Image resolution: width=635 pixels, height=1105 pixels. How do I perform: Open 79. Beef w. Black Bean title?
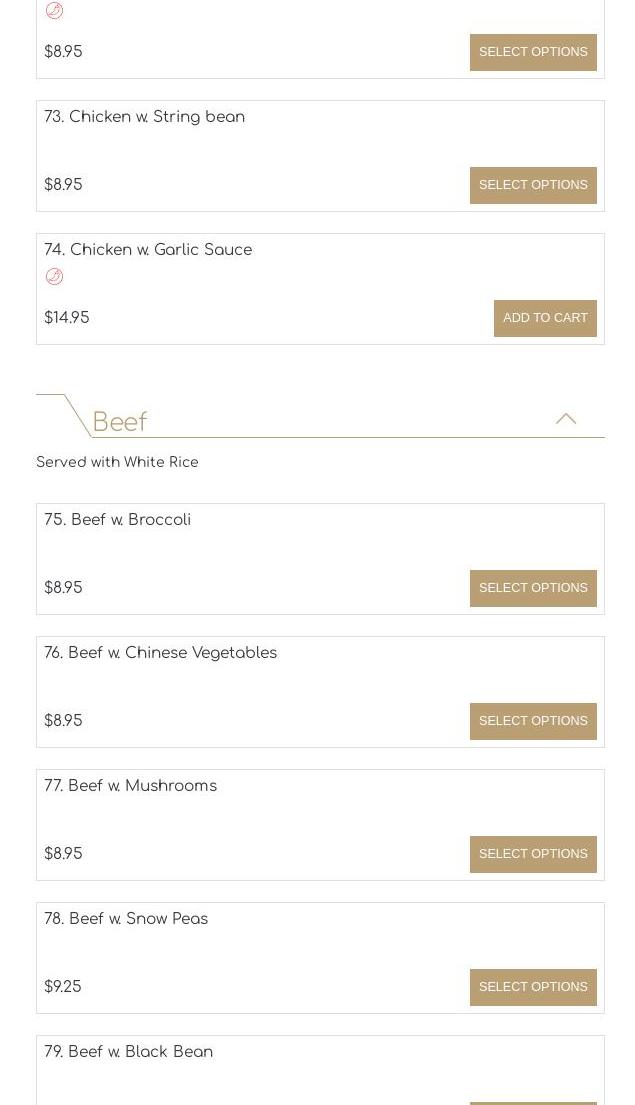pyautogui.click(x=128, y=1051)
